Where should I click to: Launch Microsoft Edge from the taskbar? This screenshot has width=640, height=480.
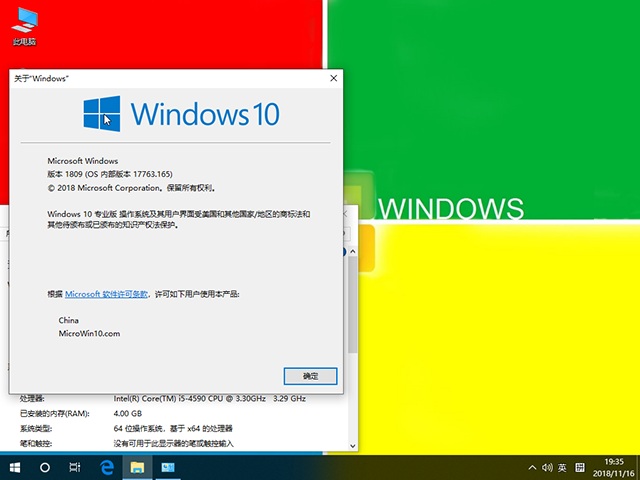(107, 467)
